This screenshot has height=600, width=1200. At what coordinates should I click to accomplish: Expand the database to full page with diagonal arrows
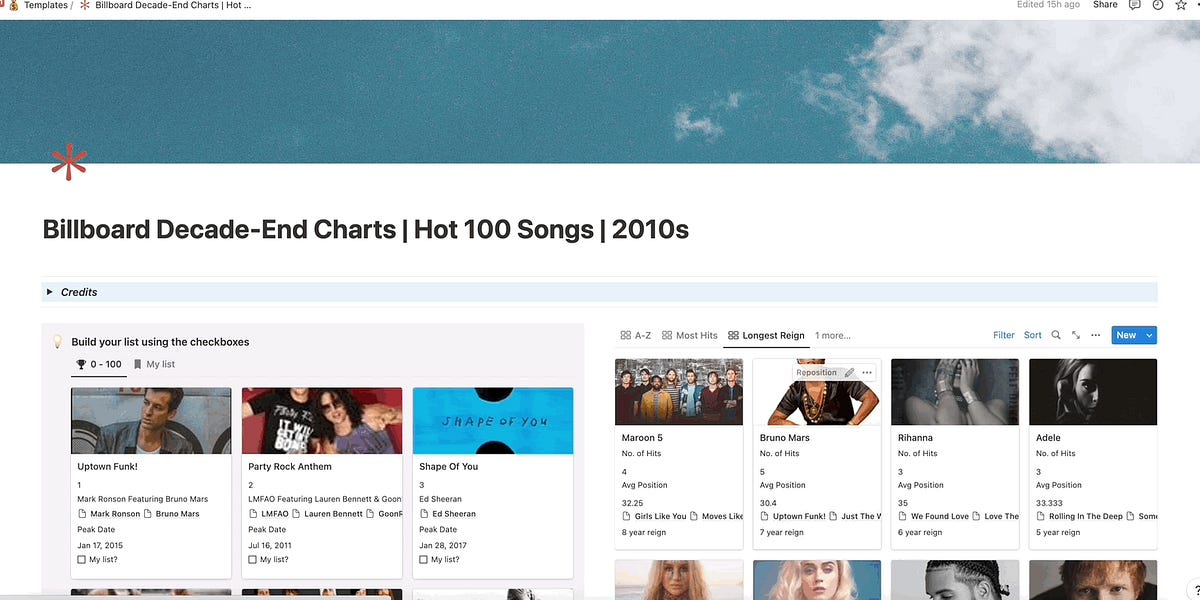tap(1075, 335)
